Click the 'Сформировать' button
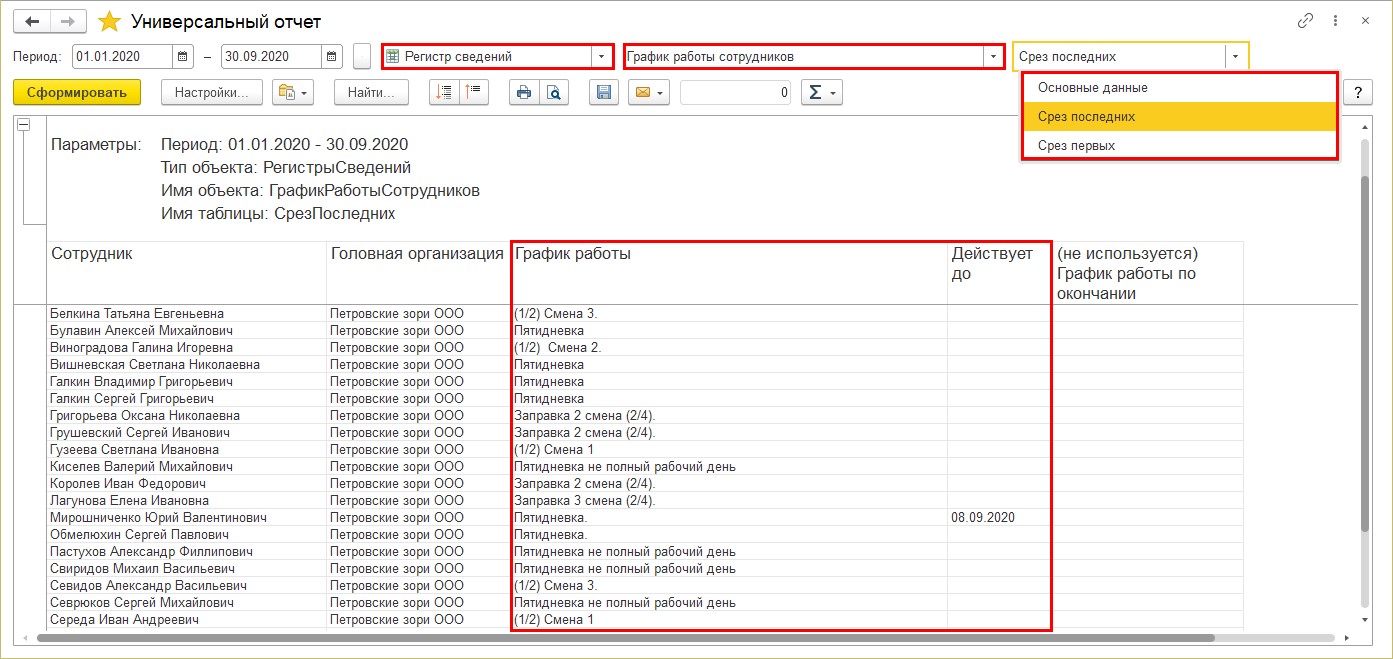Screen dimensions: 1393x659 pos(77,93)
